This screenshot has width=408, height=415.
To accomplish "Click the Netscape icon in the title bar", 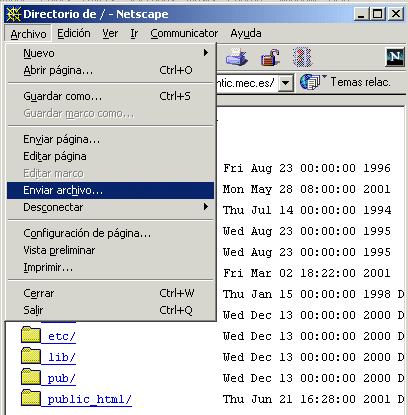I will 14,14.
